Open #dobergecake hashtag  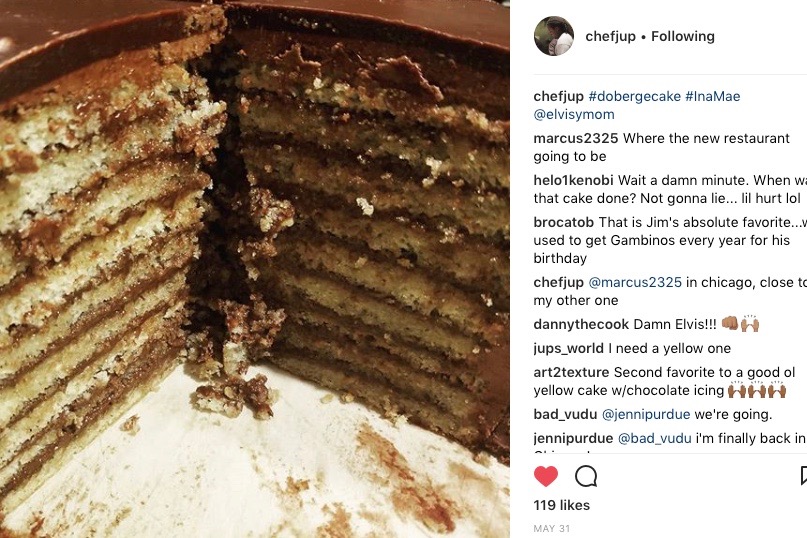pyautogui.click(x=635, y=96)
